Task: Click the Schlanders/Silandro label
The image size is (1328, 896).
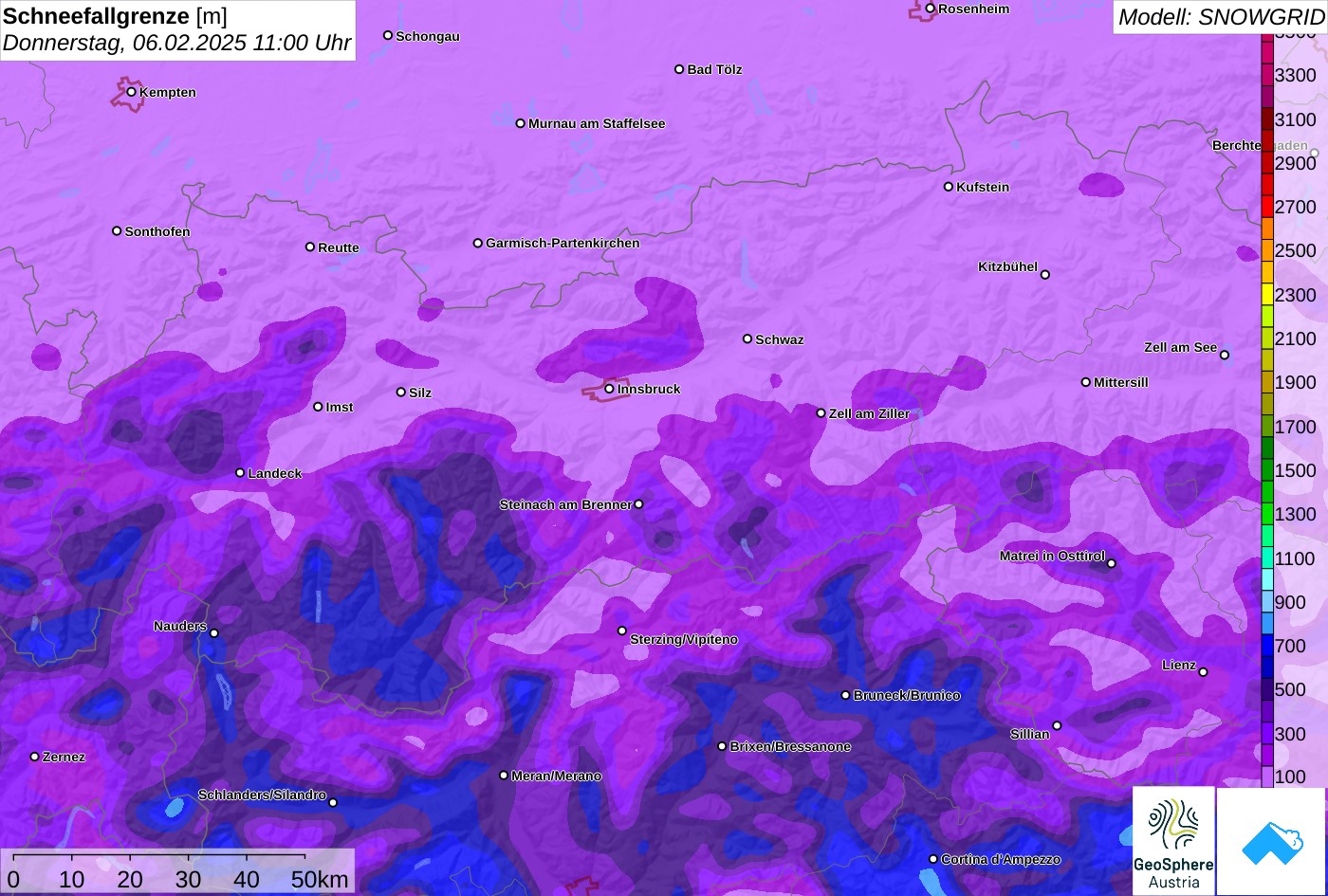Action: 262,795
